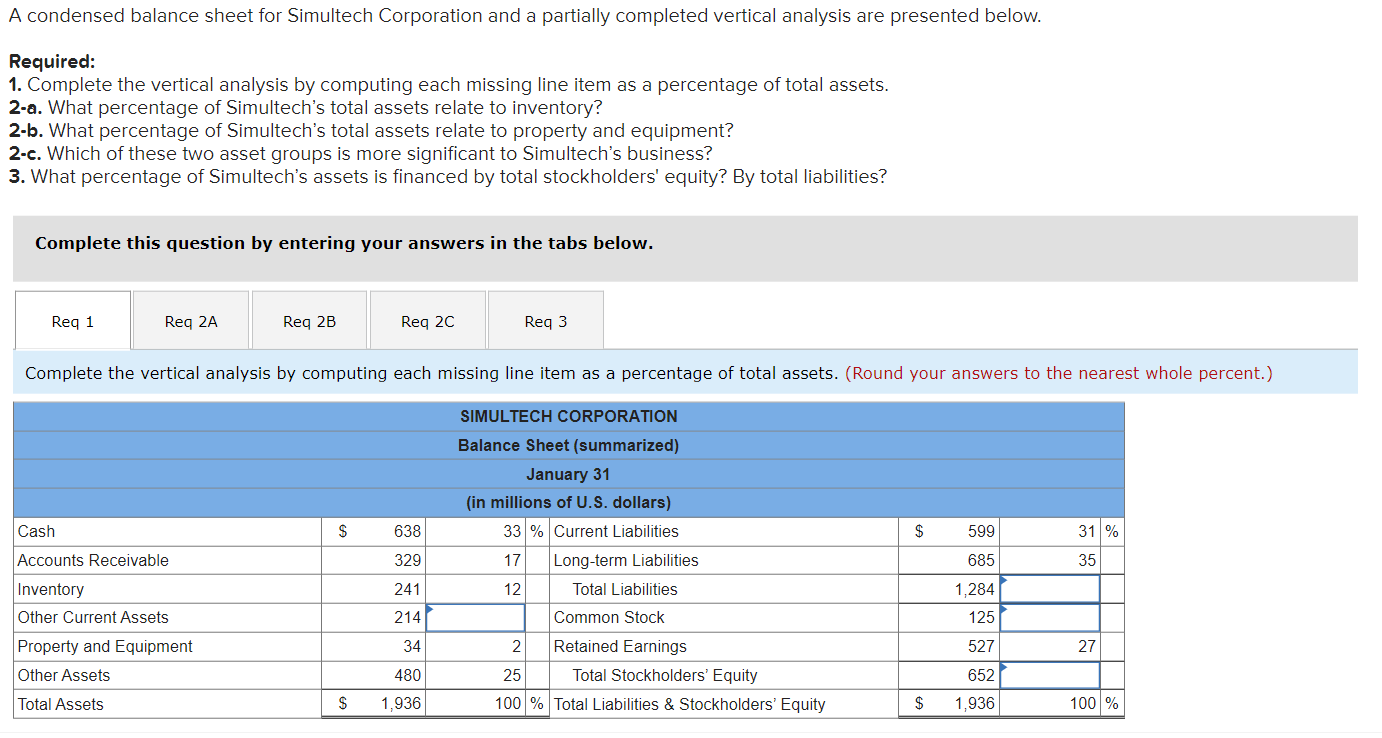This screenshot has height=738, width=1382.
Task: Select the Current Liabilities percentage 31
Action: (1087, 532)
